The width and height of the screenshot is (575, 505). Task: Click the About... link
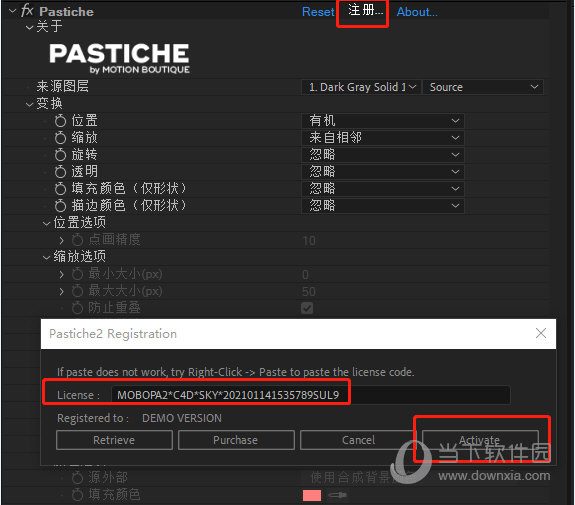417,12
